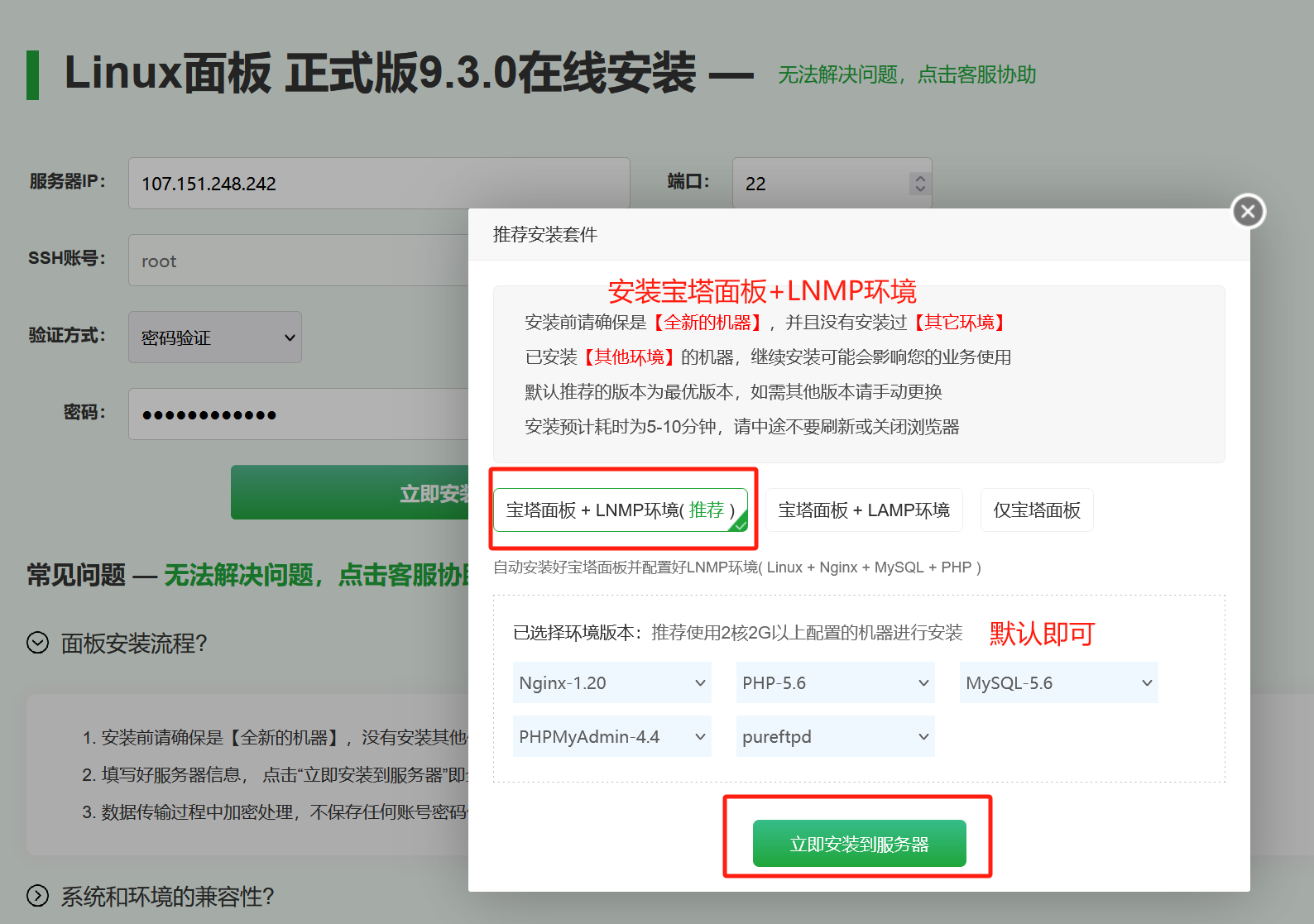Open the PHPMyAdmin-4.4 version dropdown

pos(612,736)
